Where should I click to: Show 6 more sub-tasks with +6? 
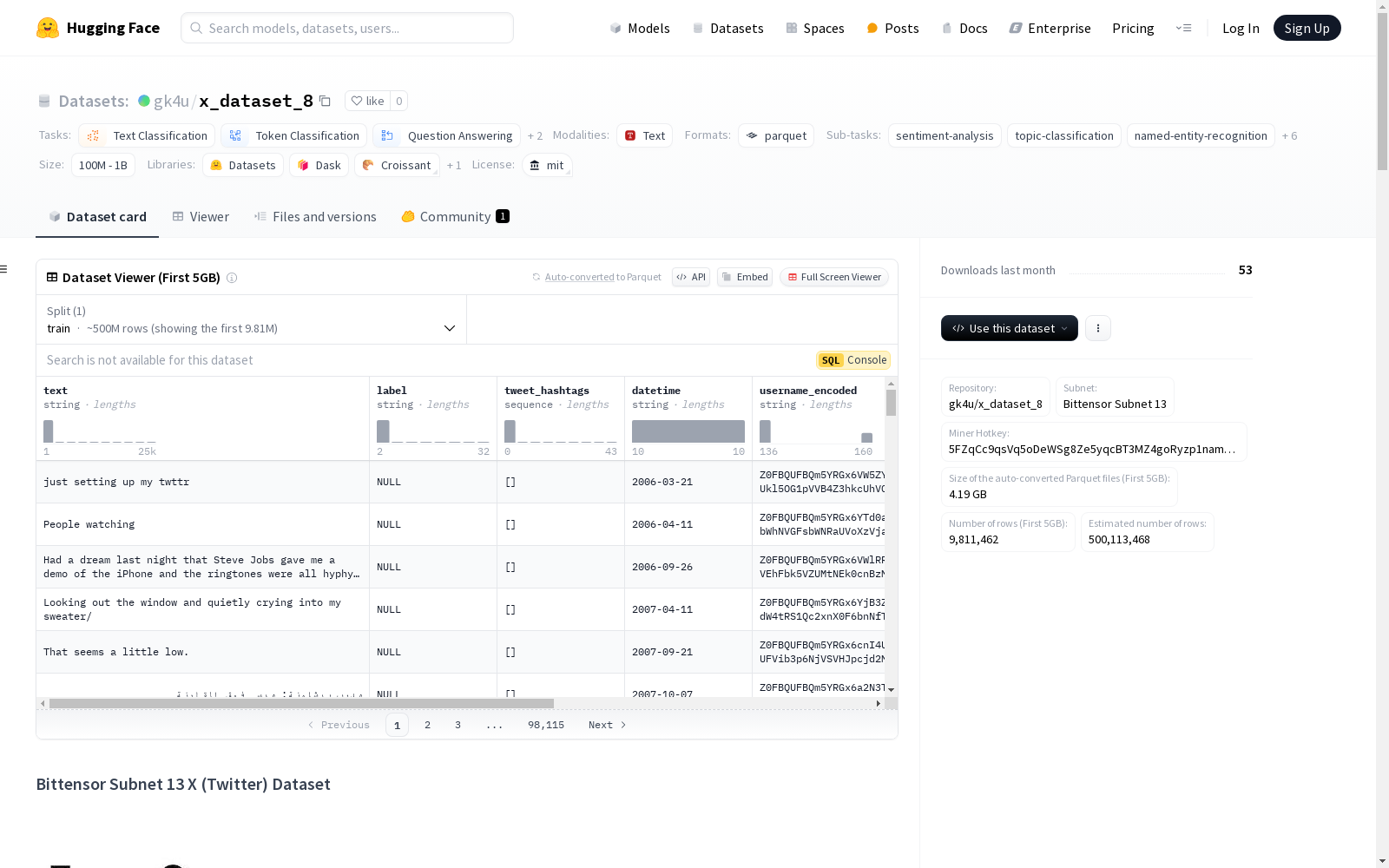[1289, 136]
